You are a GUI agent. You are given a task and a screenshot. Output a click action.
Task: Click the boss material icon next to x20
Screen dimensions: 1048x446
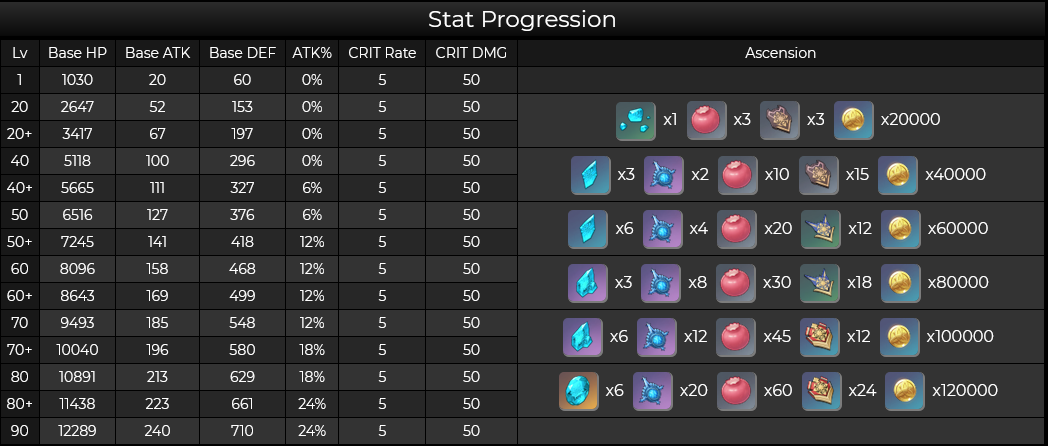[x=653, y=391]
